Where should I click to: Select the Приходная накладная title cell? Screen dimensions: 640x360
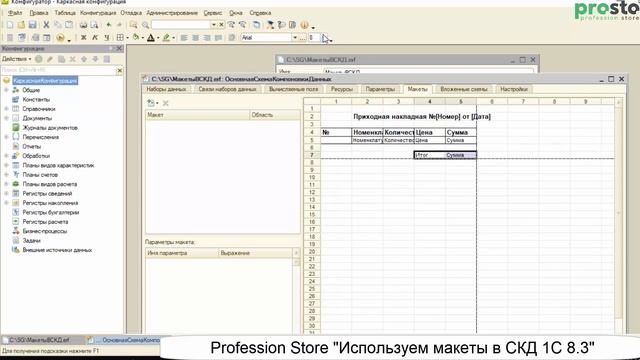[x=422, y=117]
